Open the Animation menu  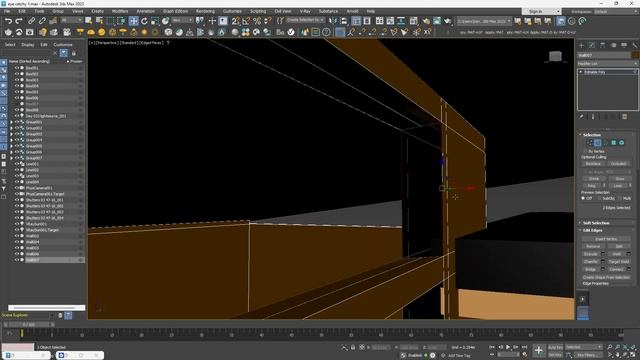tap(145, 11)
